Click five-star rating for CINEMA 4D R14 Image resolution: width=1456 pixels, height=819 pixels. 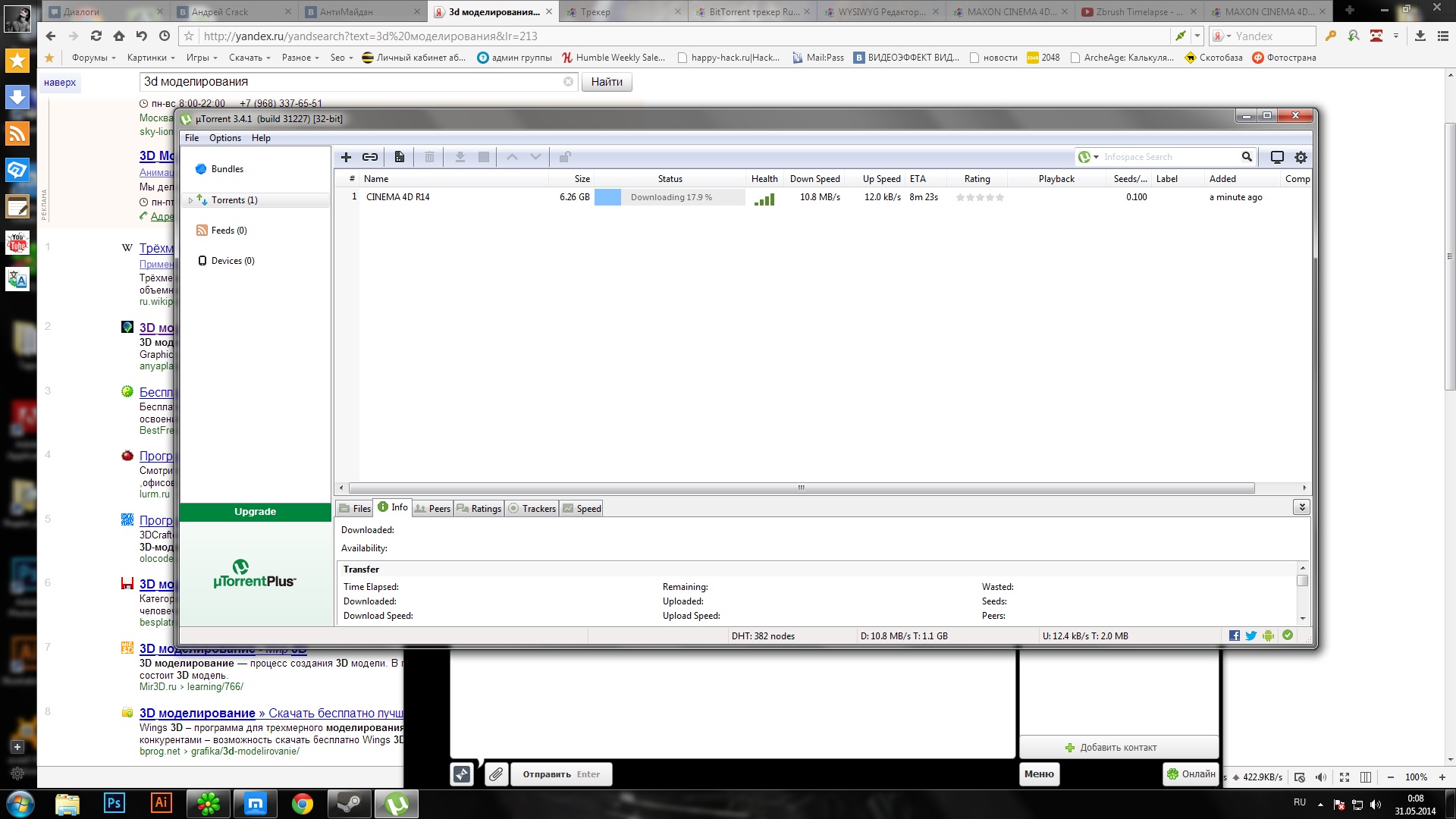coord(979,197)
